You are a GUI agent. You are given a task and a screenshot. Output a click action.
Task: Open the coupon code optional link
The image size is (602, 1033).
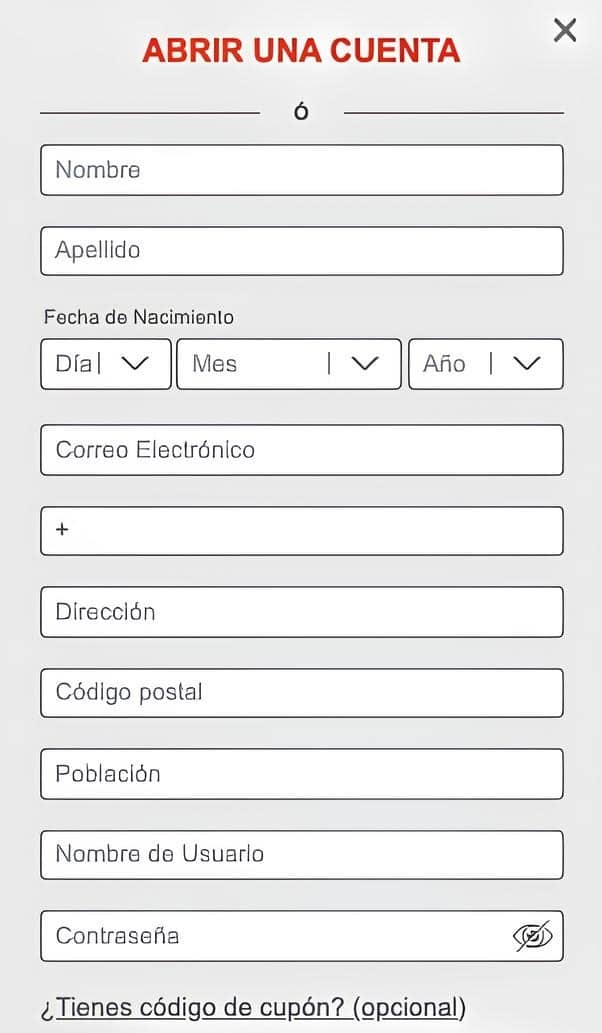[253, 1007]
